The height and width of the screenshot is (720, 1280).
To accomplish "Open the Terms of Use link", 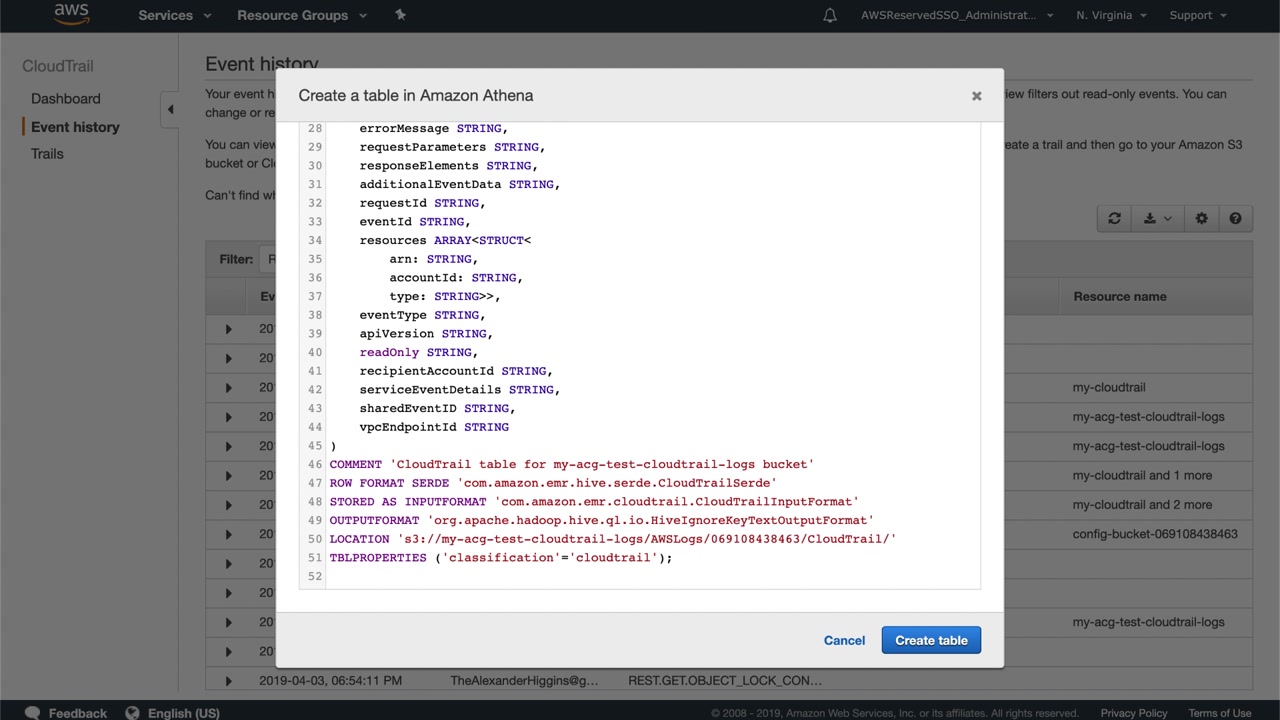I will (1220, 713).
